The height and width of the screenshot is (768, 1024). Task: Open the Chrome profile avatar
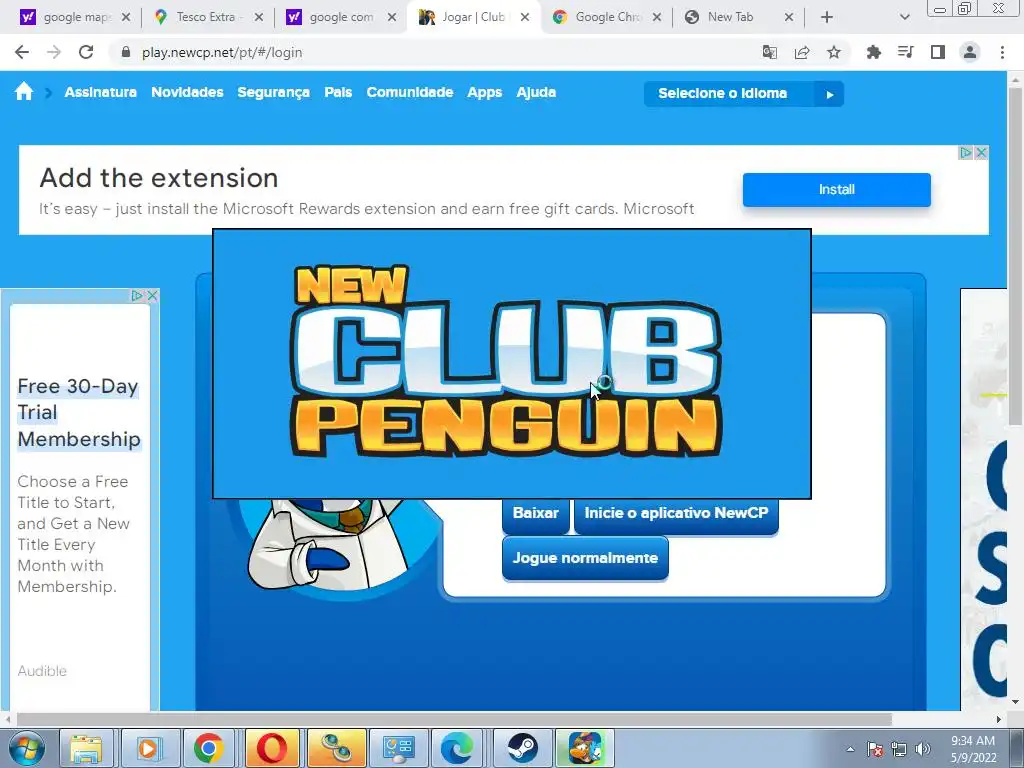(970, 52)
